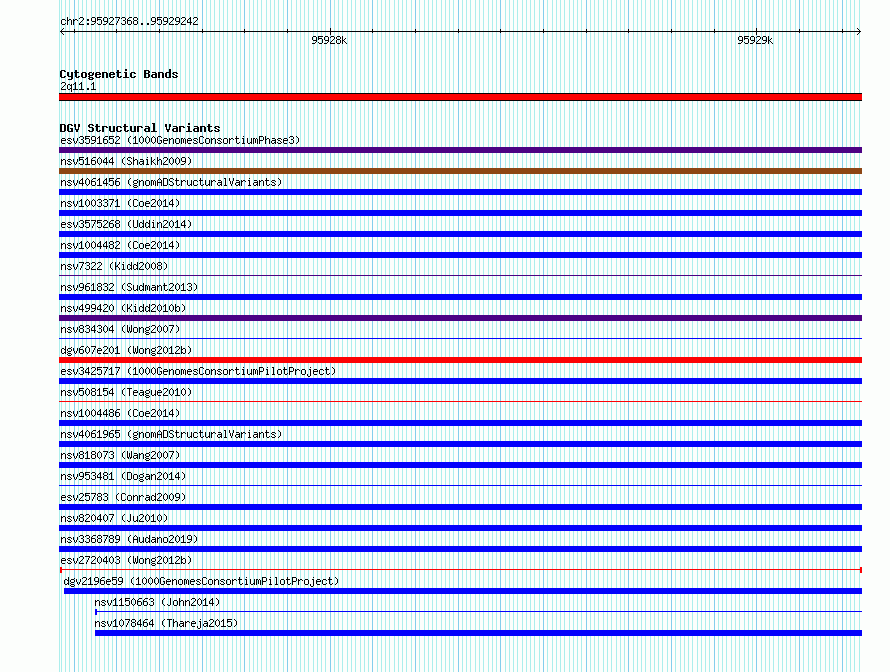Select the thin blue line below nsv1150663
Image resolution: width=890 pixels, height=672 pixels.
click(x=478, y=612)
